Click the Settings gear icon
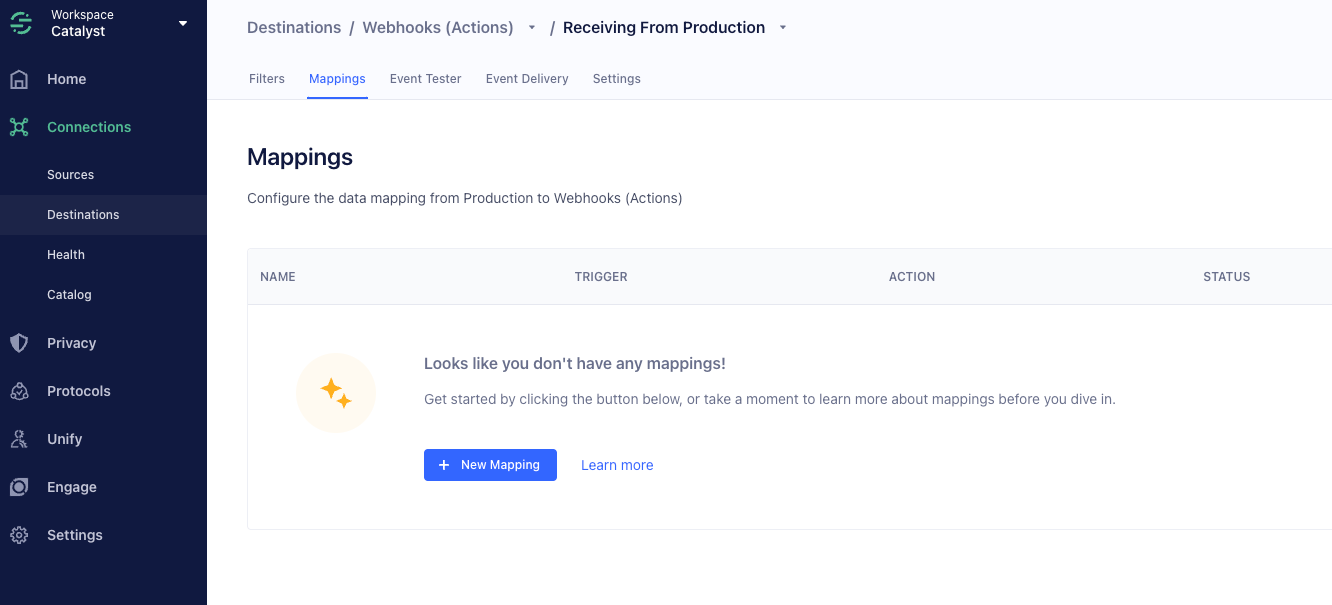Viewport: 1332px width, 605px height. 19,535
